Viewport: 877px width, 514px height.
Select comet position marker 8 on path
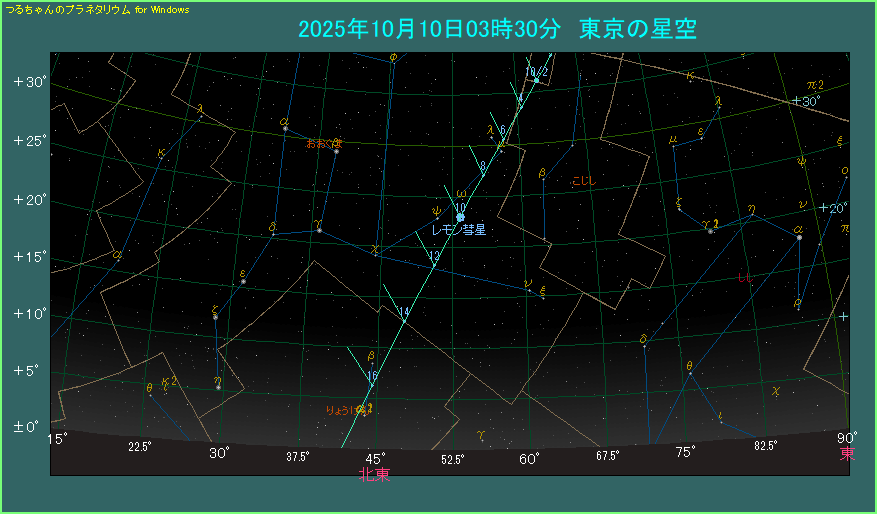[483, 165]
